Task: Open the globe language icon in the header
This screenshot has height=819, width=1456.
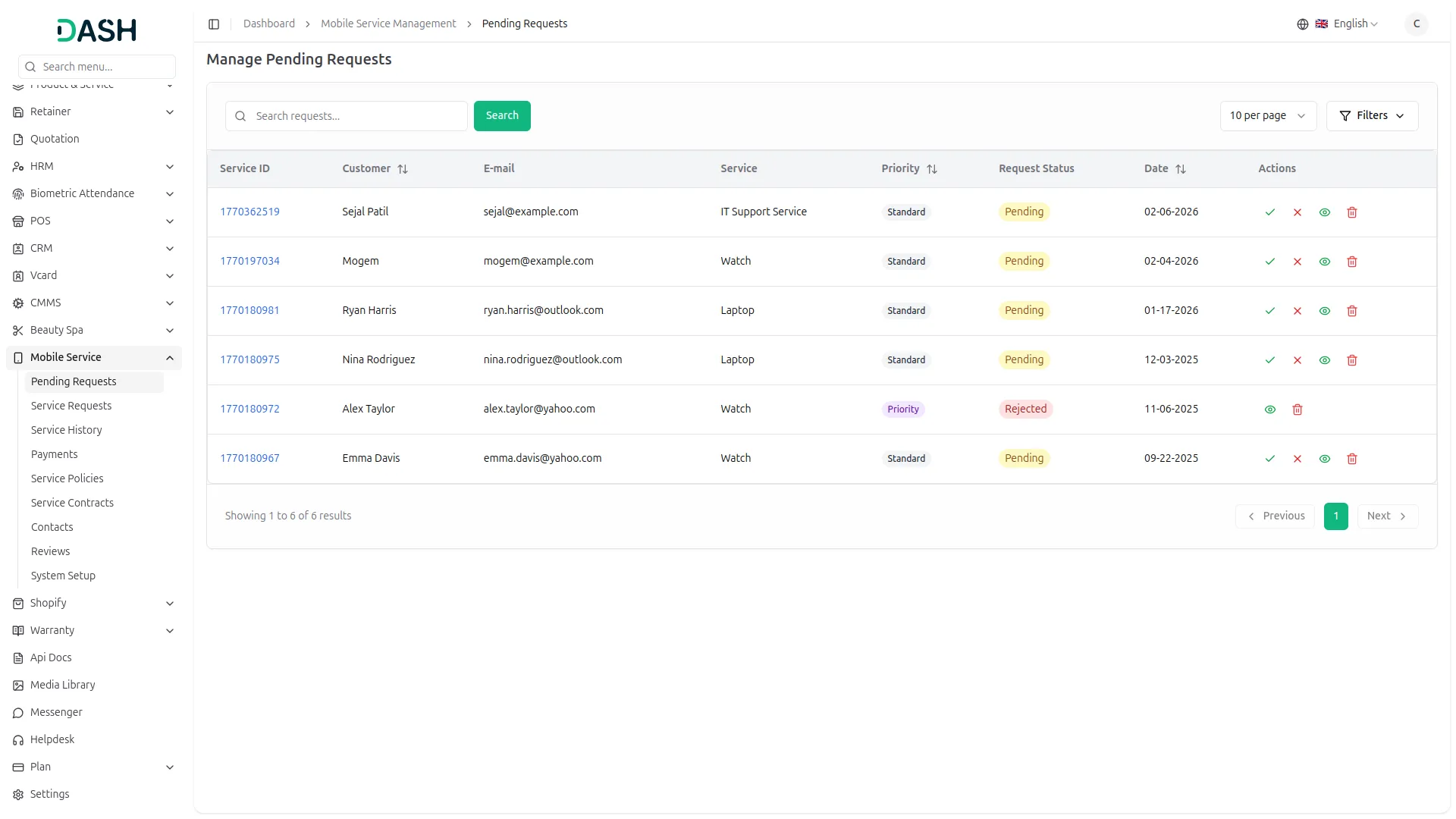Action: point(1303,24)
